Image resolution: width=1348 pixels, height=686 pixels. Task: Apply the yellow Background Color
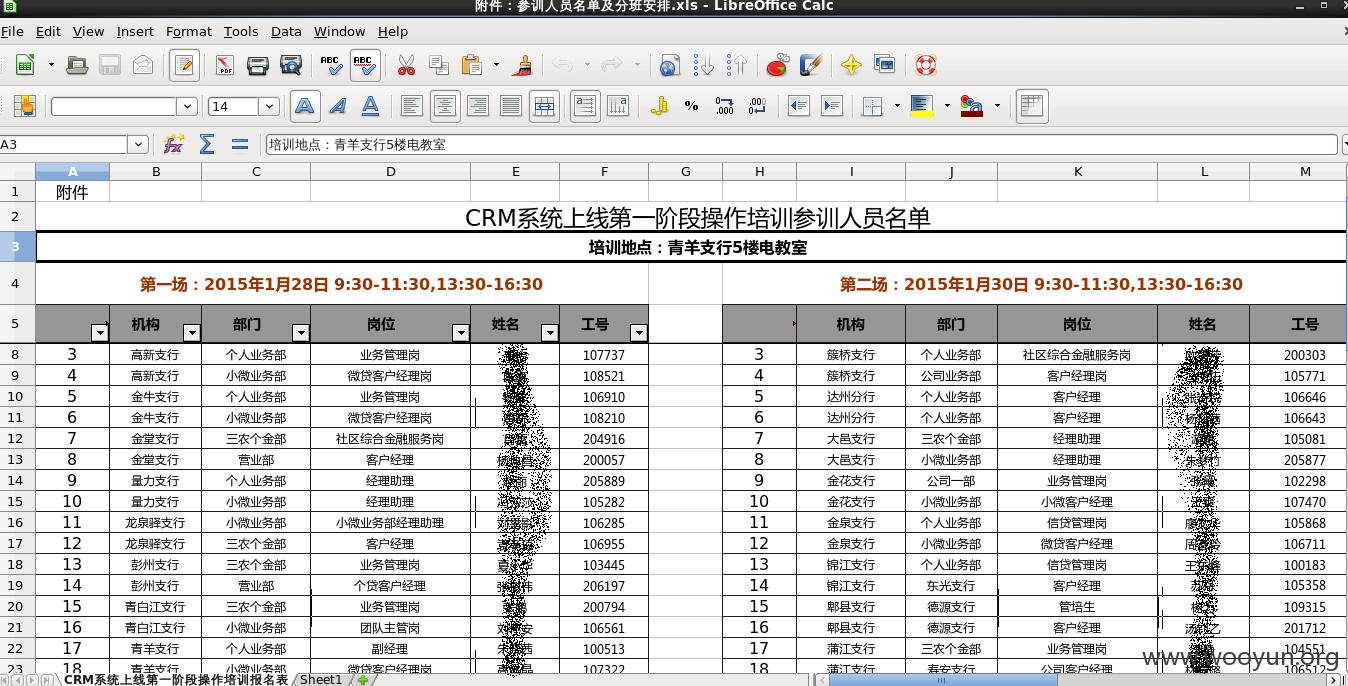(922, 106)
